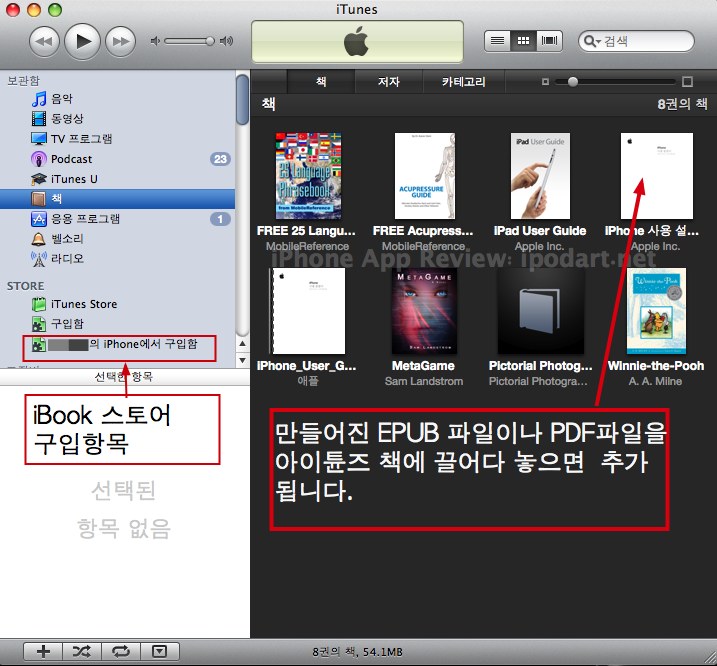Screen dimensions: 717x666
Task: Click the Next track fast-forward button
Action: pos(120,42)
